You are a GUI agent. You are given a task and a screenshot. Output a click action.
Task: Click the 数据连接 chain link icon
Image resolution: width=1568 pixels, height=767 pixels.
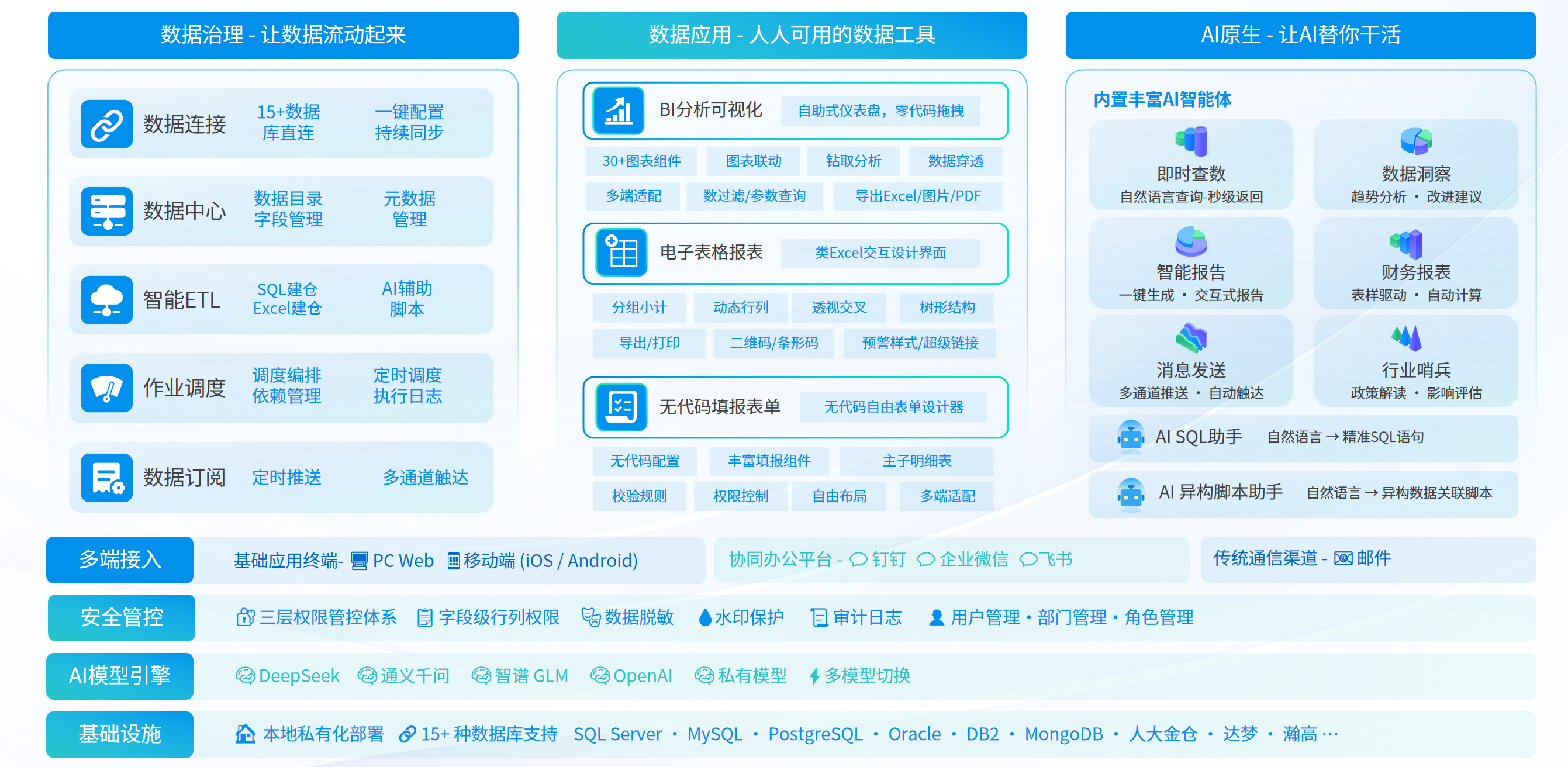(x=106, y=124)
